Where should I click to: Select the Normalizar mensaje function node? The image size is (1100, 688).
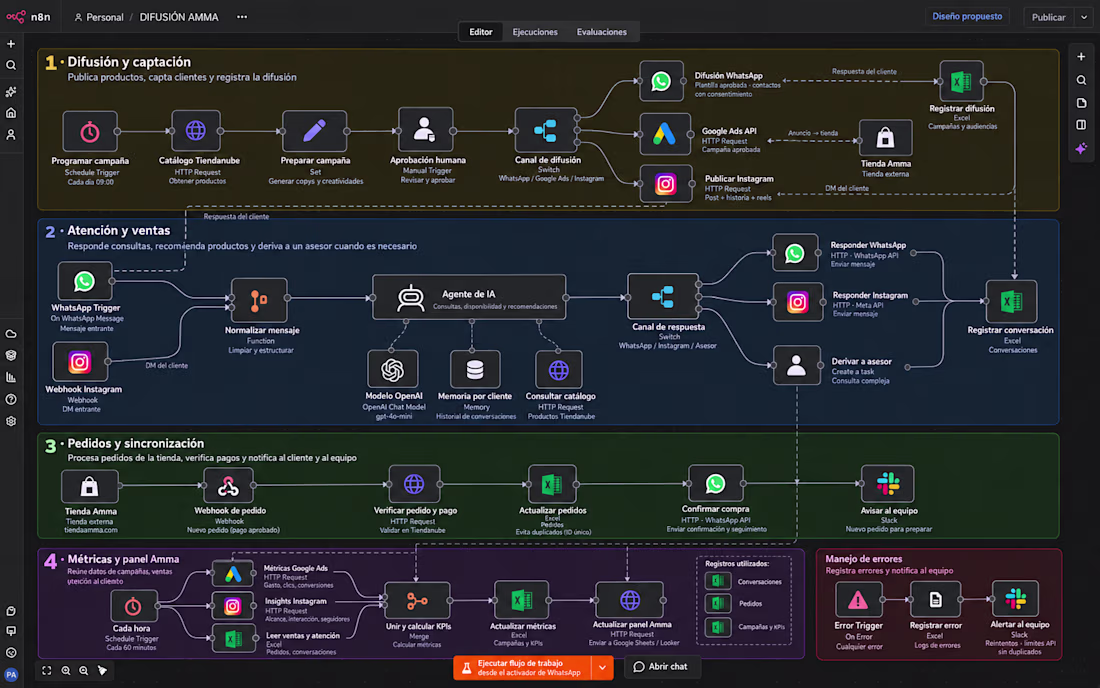coord(259,300)
